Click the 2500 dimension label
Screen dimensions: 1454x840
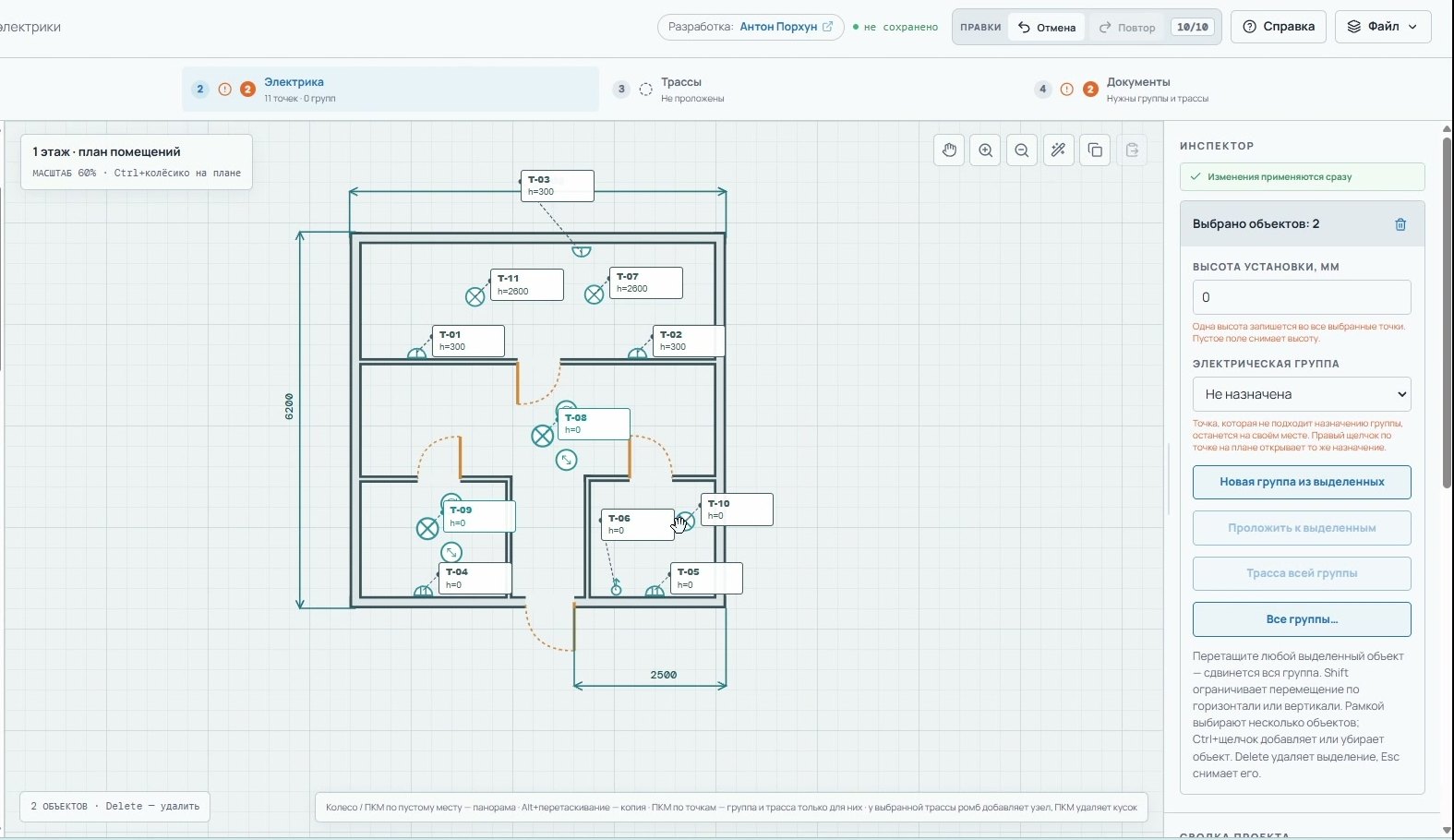click(664, 675)
